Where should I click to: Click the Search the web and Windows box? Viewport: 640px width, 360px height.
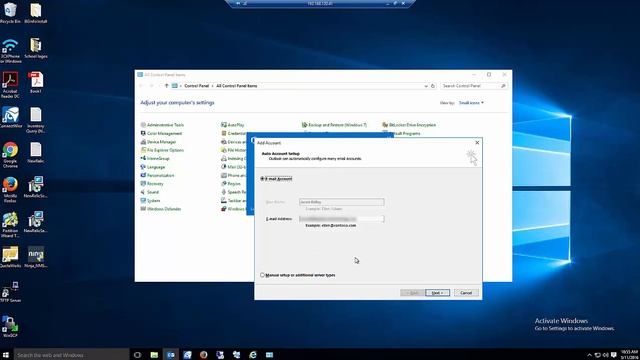(71, 355)
